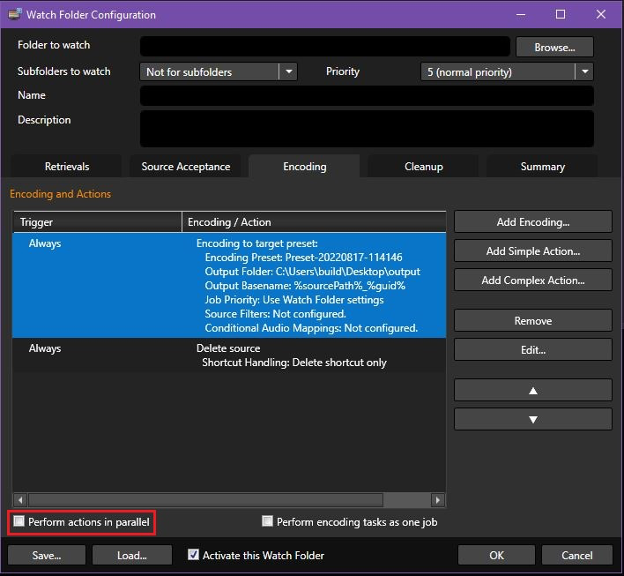
Task: Click Shortcut Handling: Delete shortcut only text
Action: 294,362
